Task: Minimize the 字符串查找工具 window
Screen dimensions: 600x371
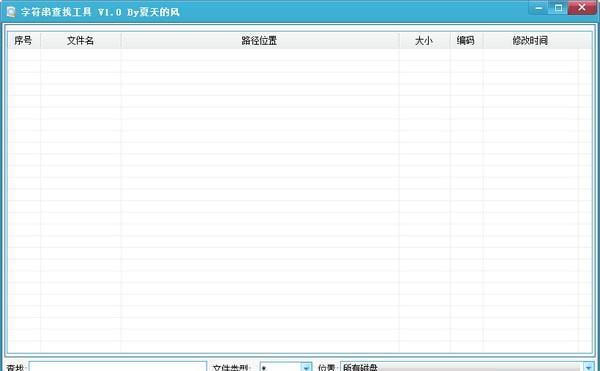Action: [538, 8]
